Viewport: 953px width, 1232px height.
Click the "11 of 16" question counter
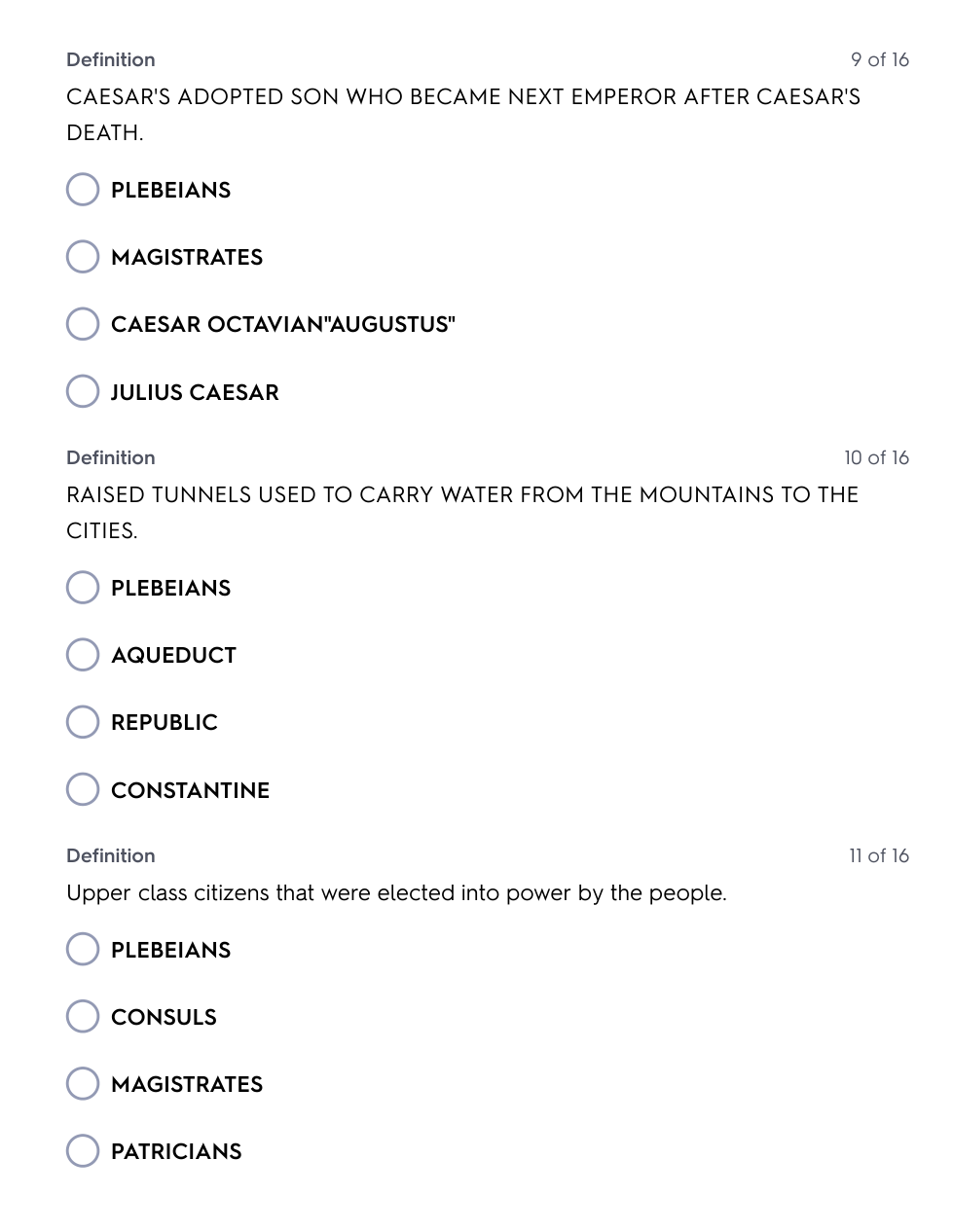pos(878,855)
